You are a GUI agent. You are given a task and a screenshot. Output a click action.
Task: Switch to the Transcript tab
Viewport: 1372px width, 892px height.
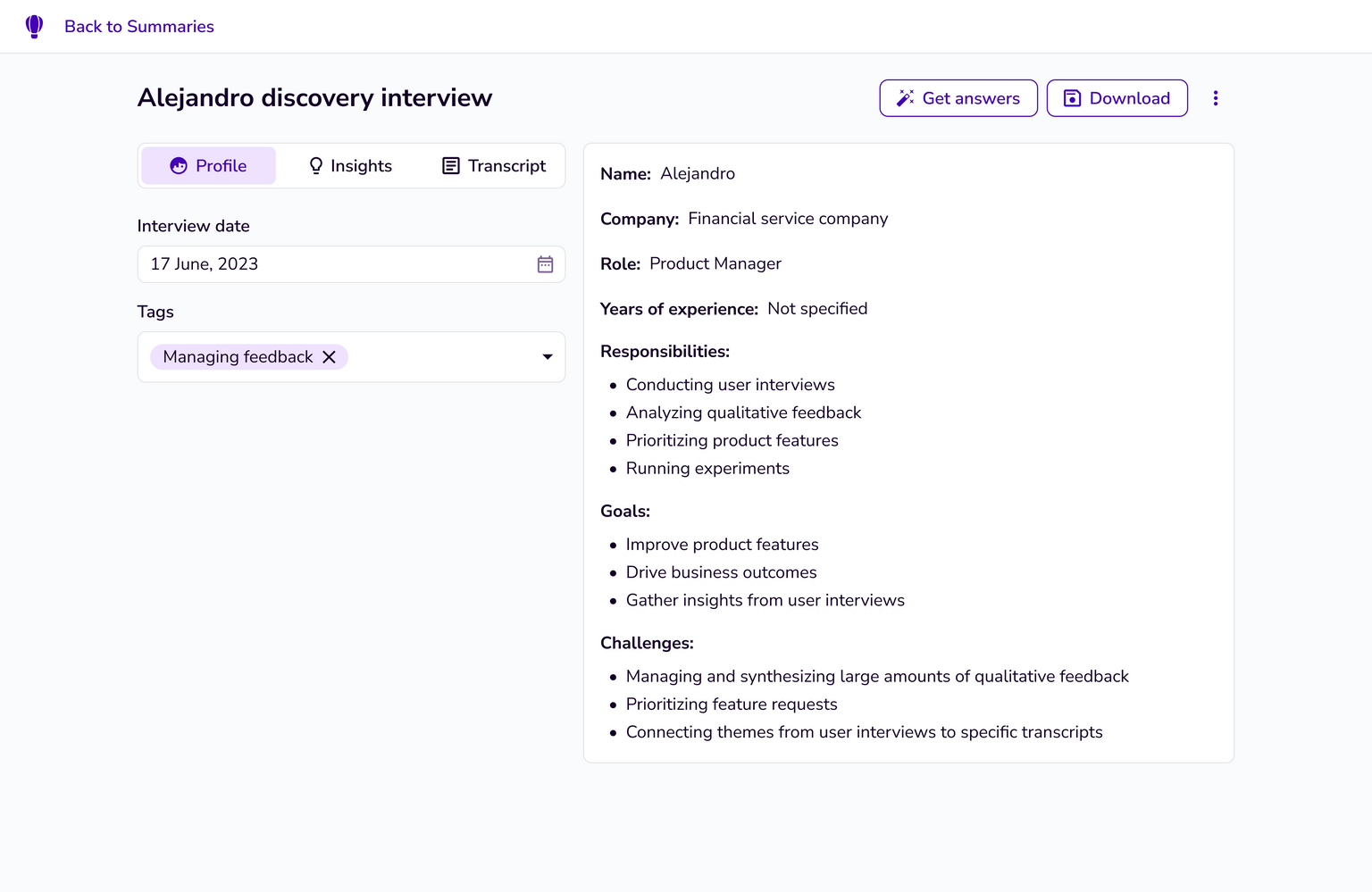494,166
